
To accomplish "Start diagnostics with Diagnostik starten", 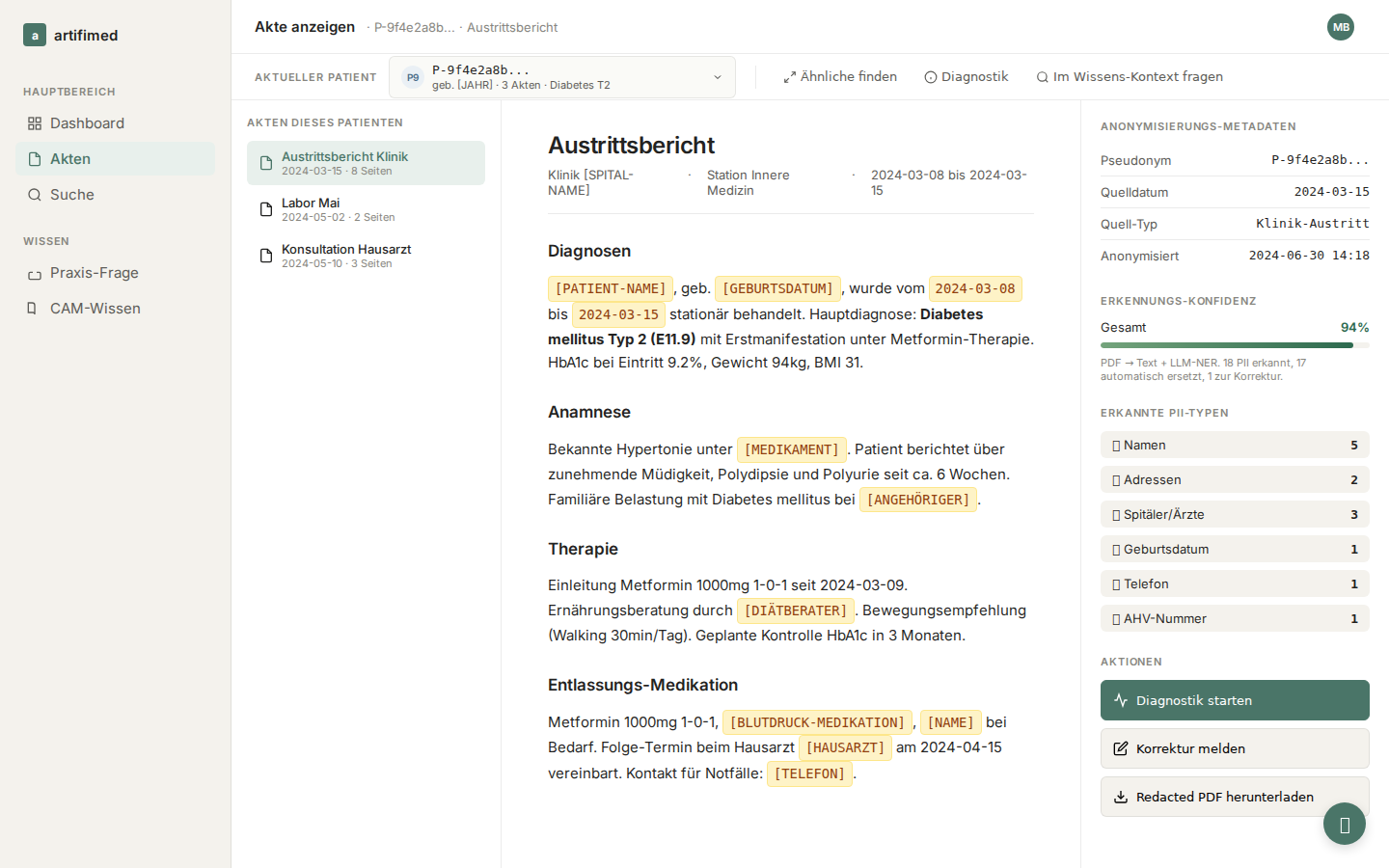I will click(x=1235, y=700).
